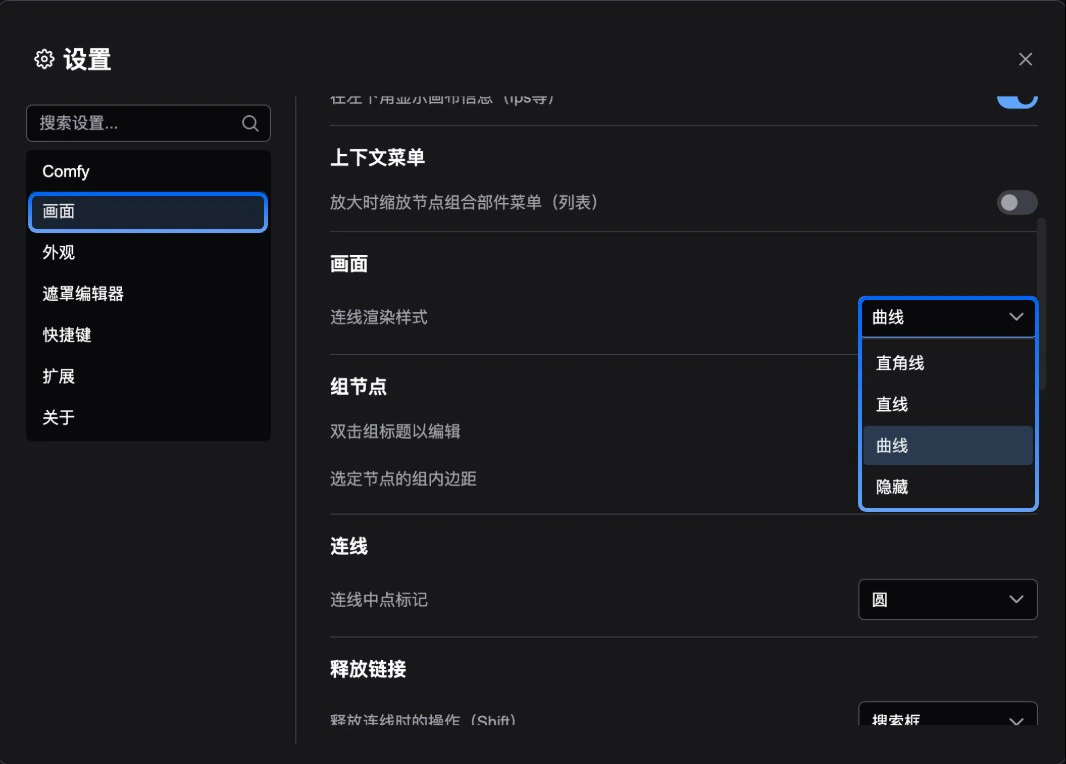Open the 释放连线时的操作 dropdown
The image size is (1066, 764).
pyautogui.click(x=948, y=718)
